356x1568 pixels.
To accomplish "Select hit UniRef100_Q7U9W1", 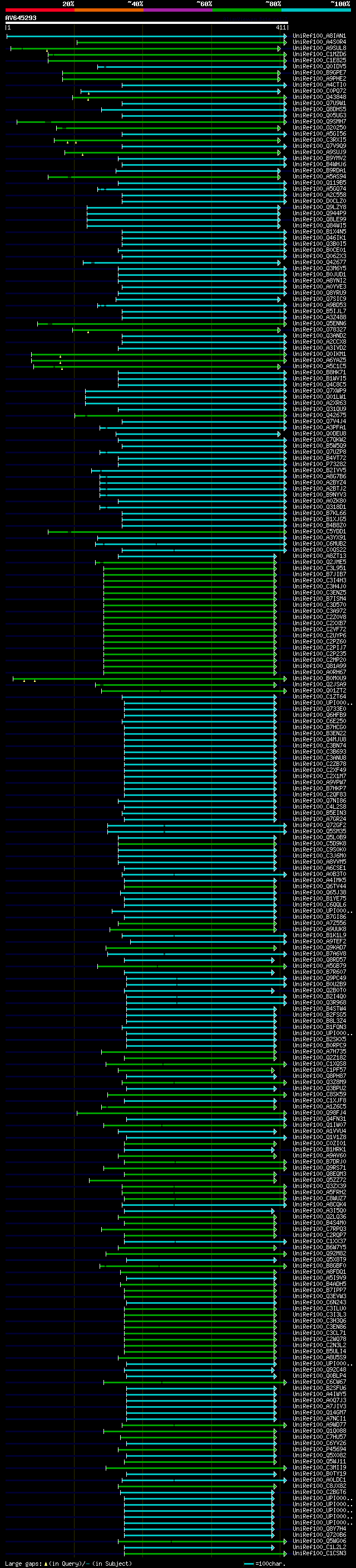I will click(319, 103).
